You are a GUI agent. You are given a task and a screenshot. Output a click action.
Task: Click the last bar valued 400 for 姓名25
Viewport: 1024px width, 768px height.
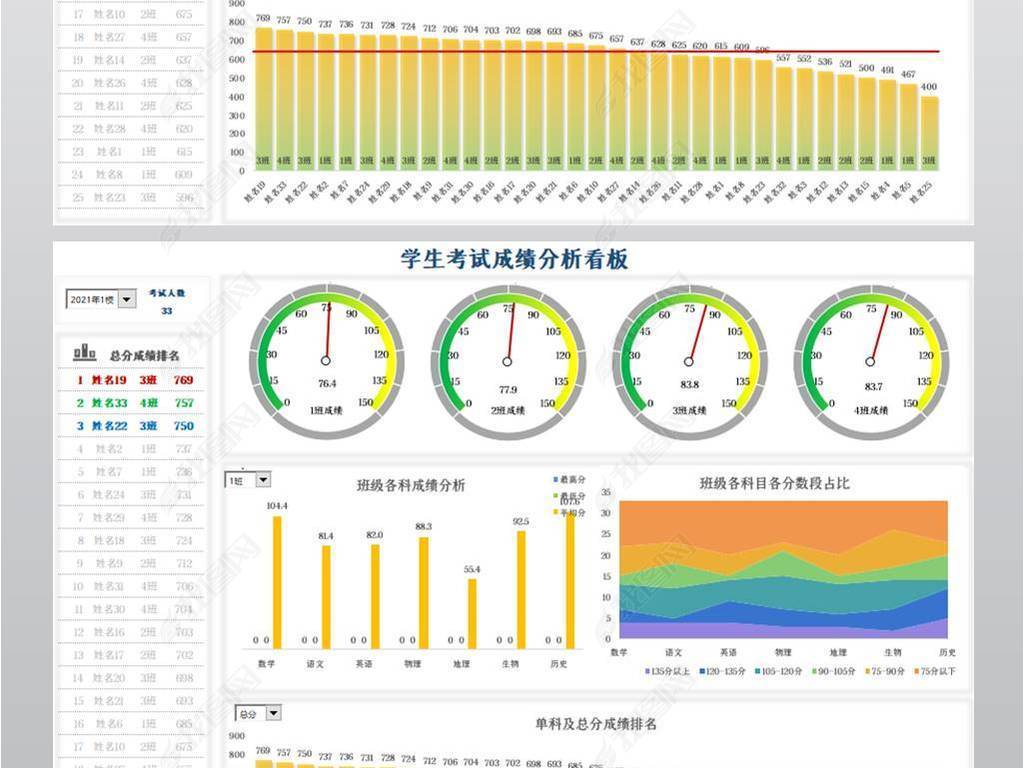(x=929, y=133)
